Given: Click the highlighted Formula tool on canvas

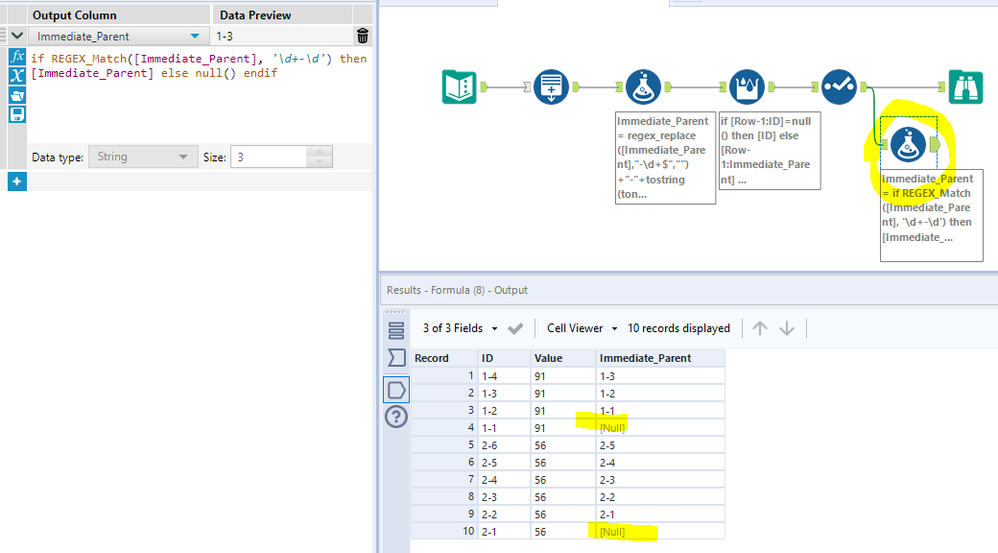Looking at the screenshot, I should click(907, 146).
